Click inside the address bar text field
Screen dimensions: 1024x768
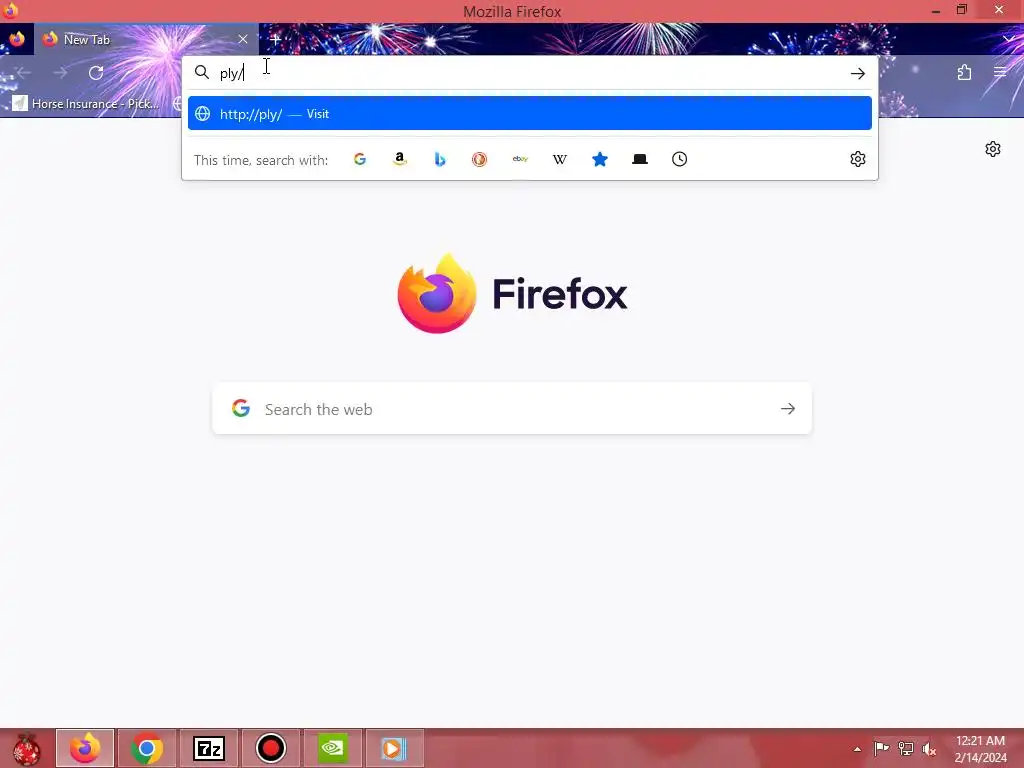(529, 73)
